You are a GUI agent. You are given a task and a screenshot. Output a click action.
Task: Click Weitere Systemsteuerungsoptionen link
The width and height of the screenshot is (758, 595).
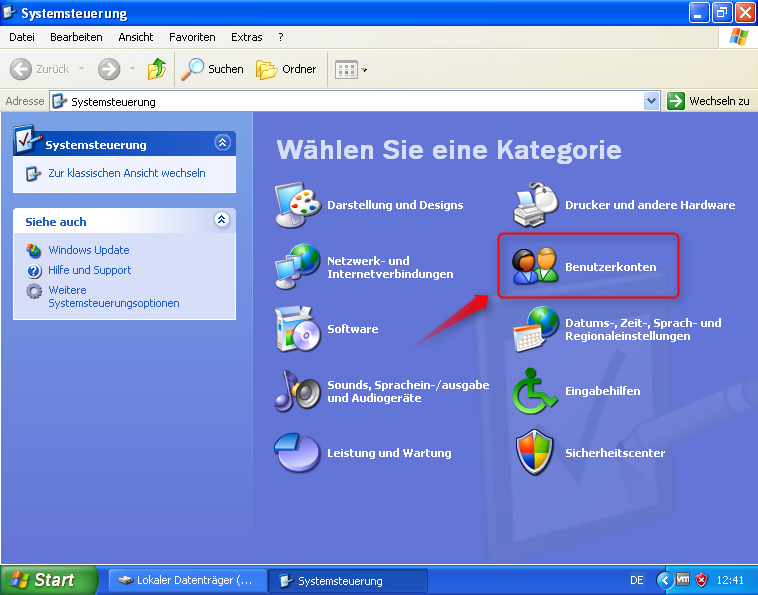[x=114, y=297]
